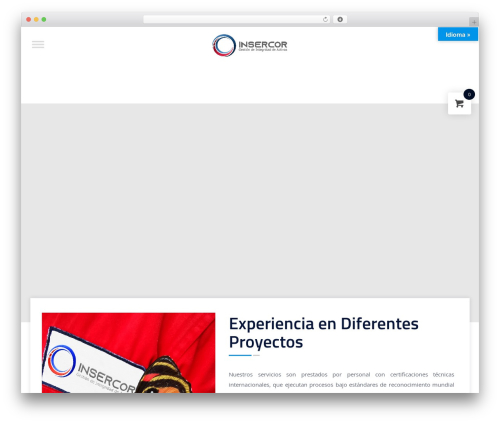Click the 'Experiencia en Diferentes Proyectos' heading
The width and height of the screenshot is (500, 423).
click(x=323, y=333)
